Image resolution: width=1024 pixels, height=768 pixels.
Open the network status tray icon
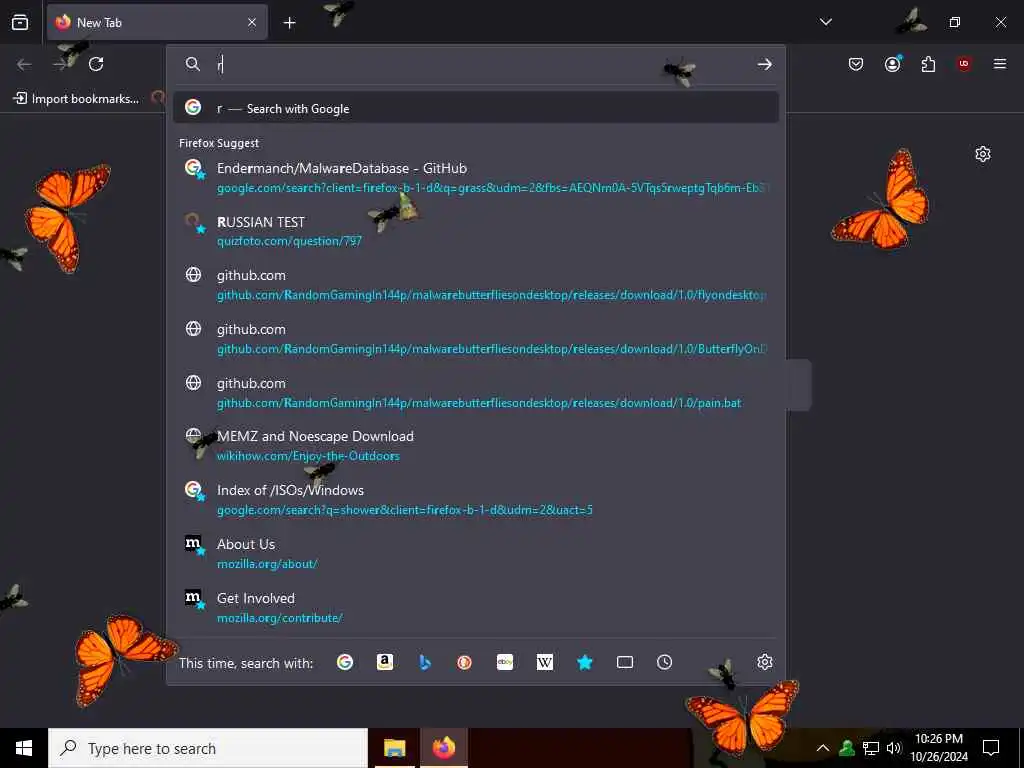coord(871,748)
